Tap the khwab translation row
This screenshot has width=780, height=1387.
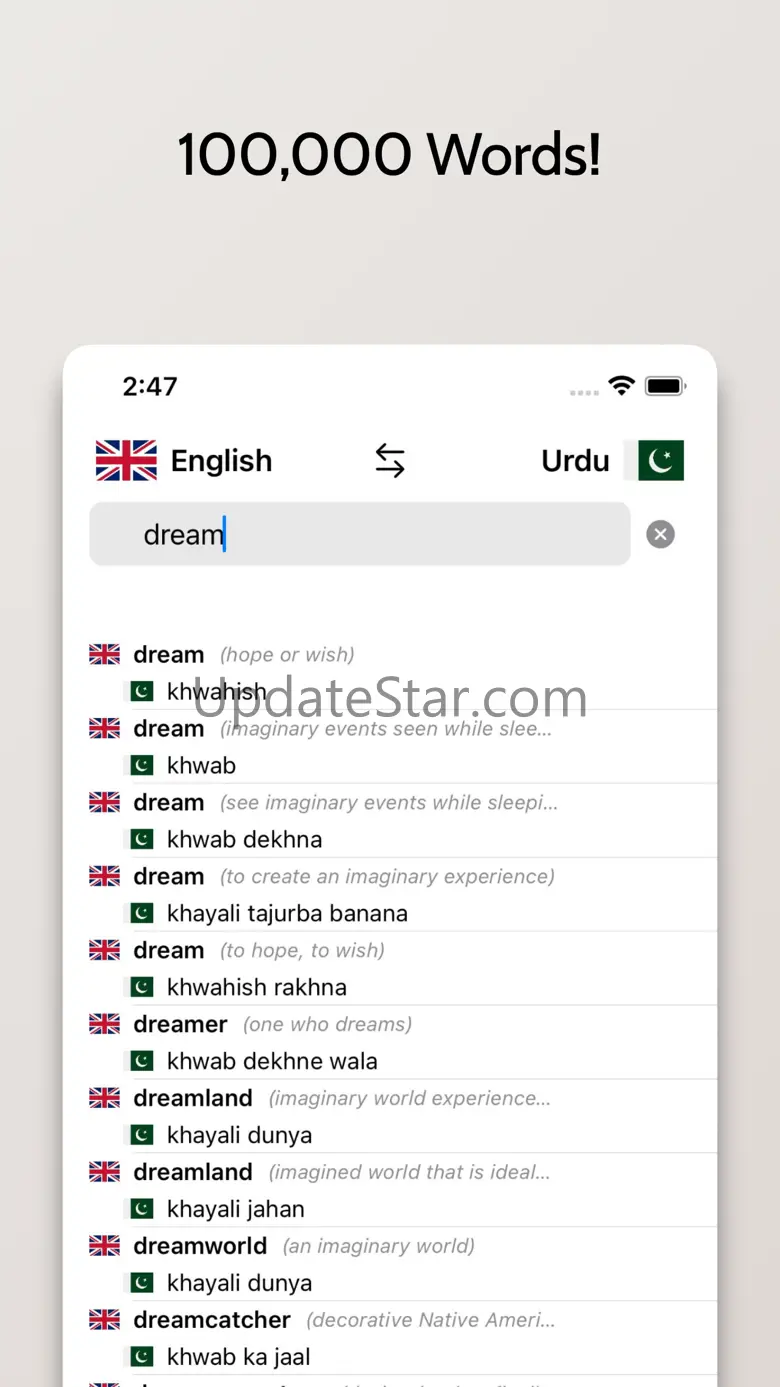[403, 766]
